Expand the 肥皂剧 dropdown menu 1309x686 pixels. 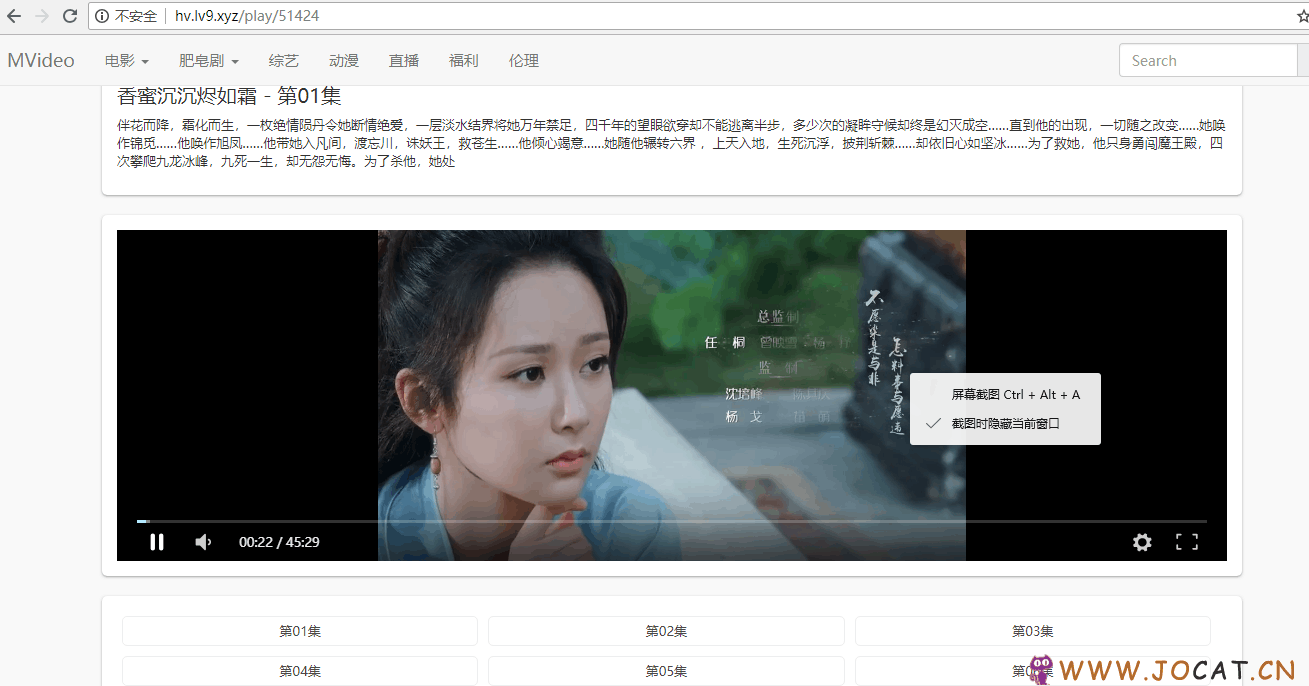click(x=208, y=61)
